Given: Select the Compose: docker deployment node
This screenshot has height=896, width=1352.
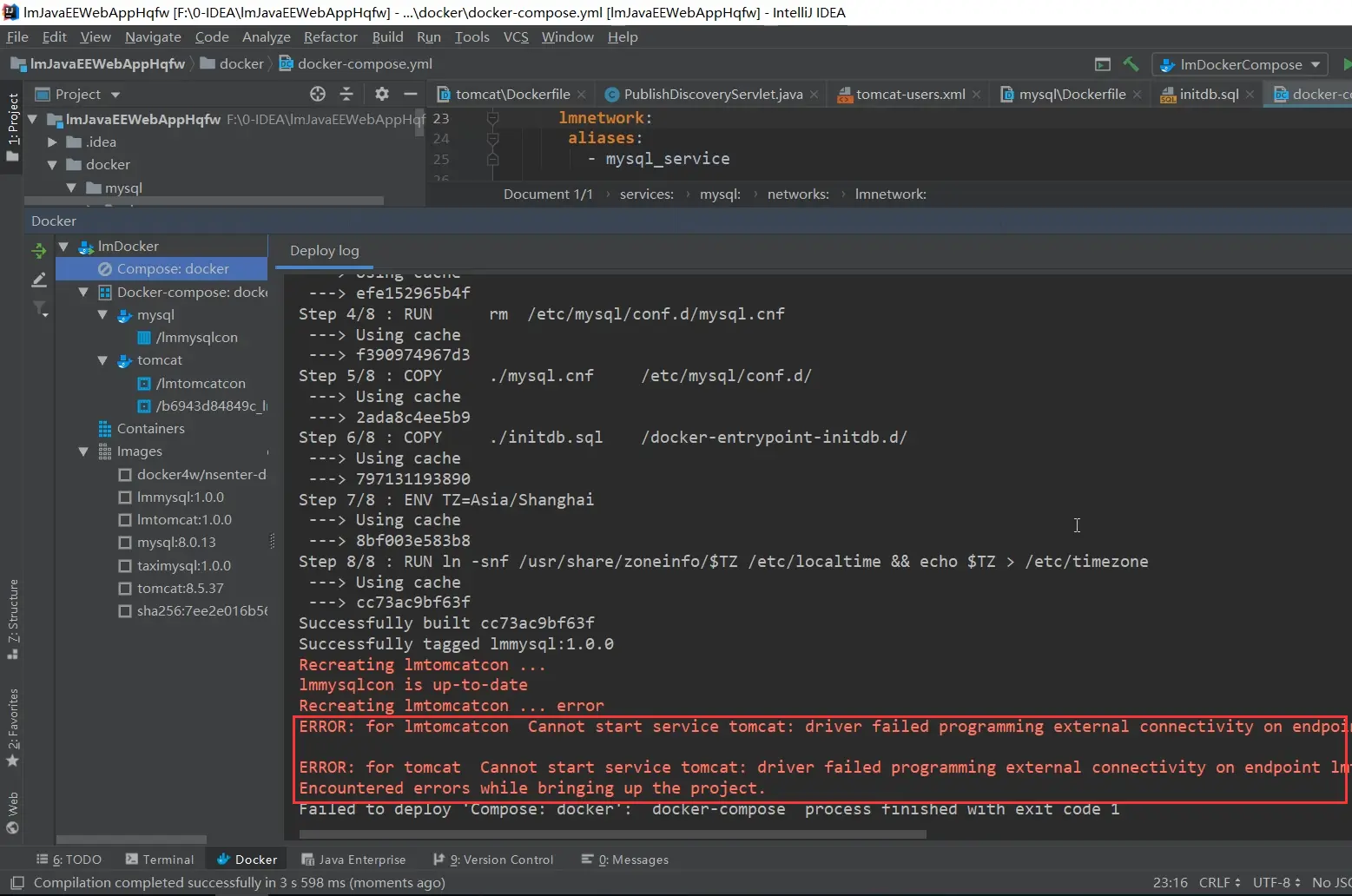Looking at the screenshot, I should (x=162, y=269).
